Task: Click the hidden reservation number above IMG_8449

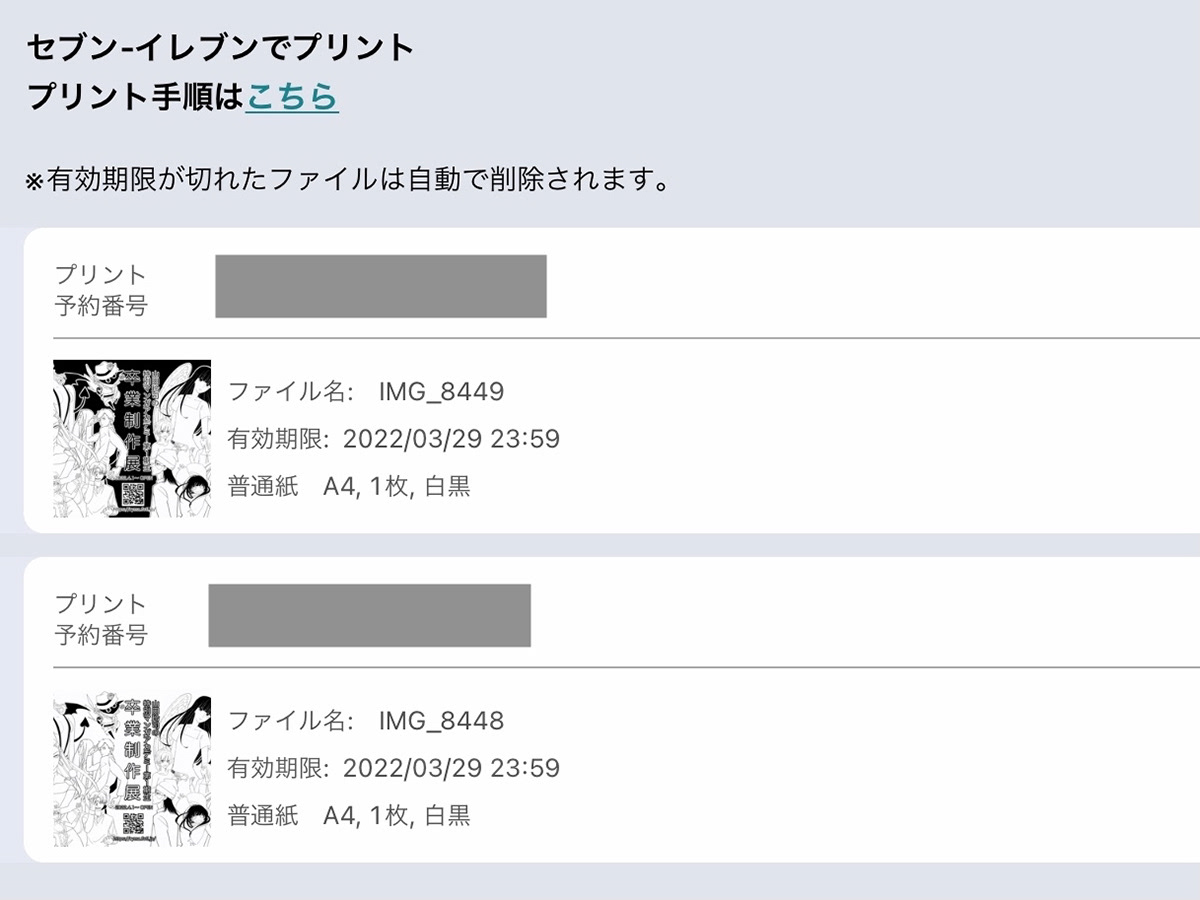Action: (380, 286)
